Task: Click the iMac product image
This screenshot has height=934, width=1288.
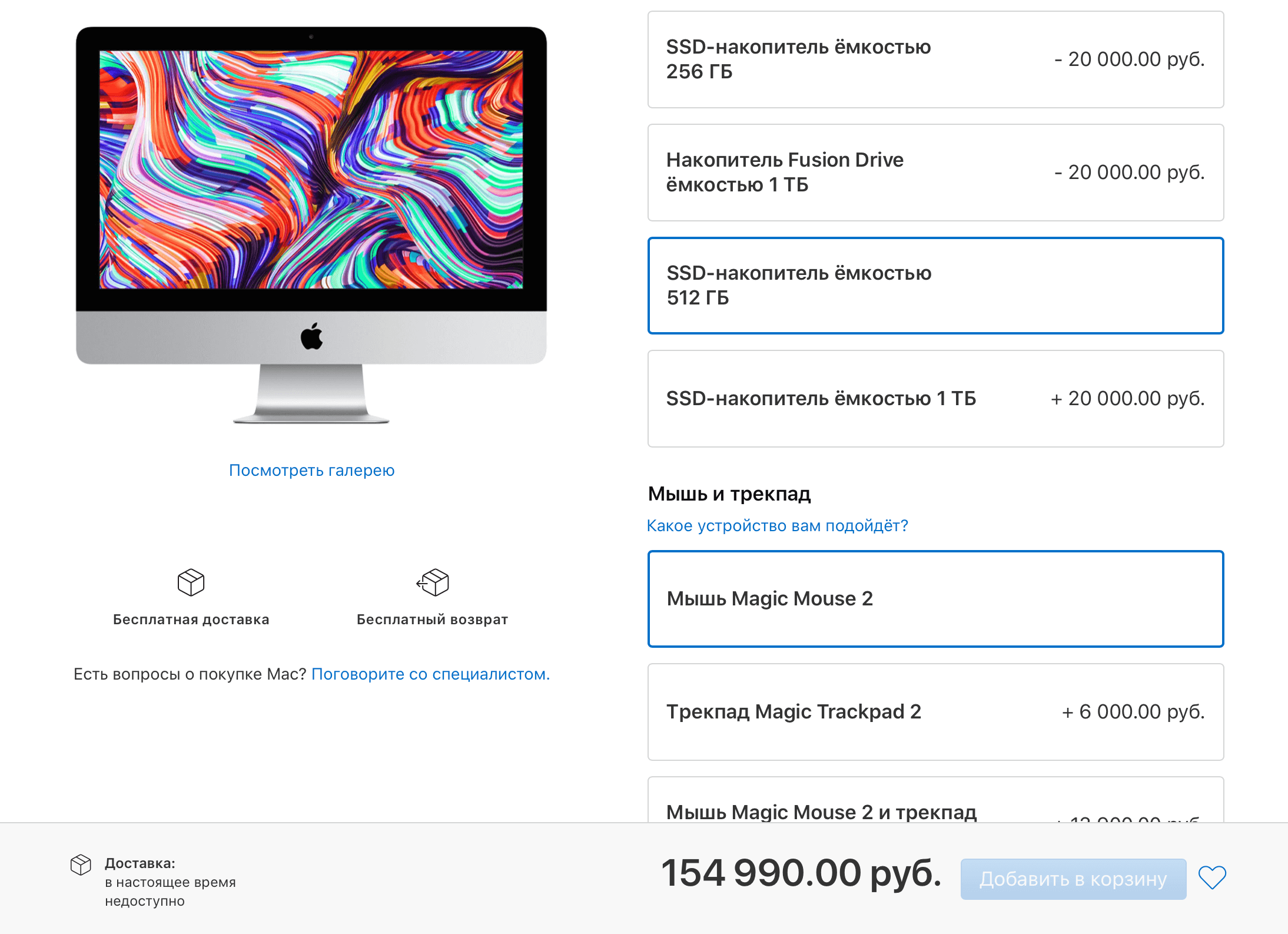Action: point(311,224)
